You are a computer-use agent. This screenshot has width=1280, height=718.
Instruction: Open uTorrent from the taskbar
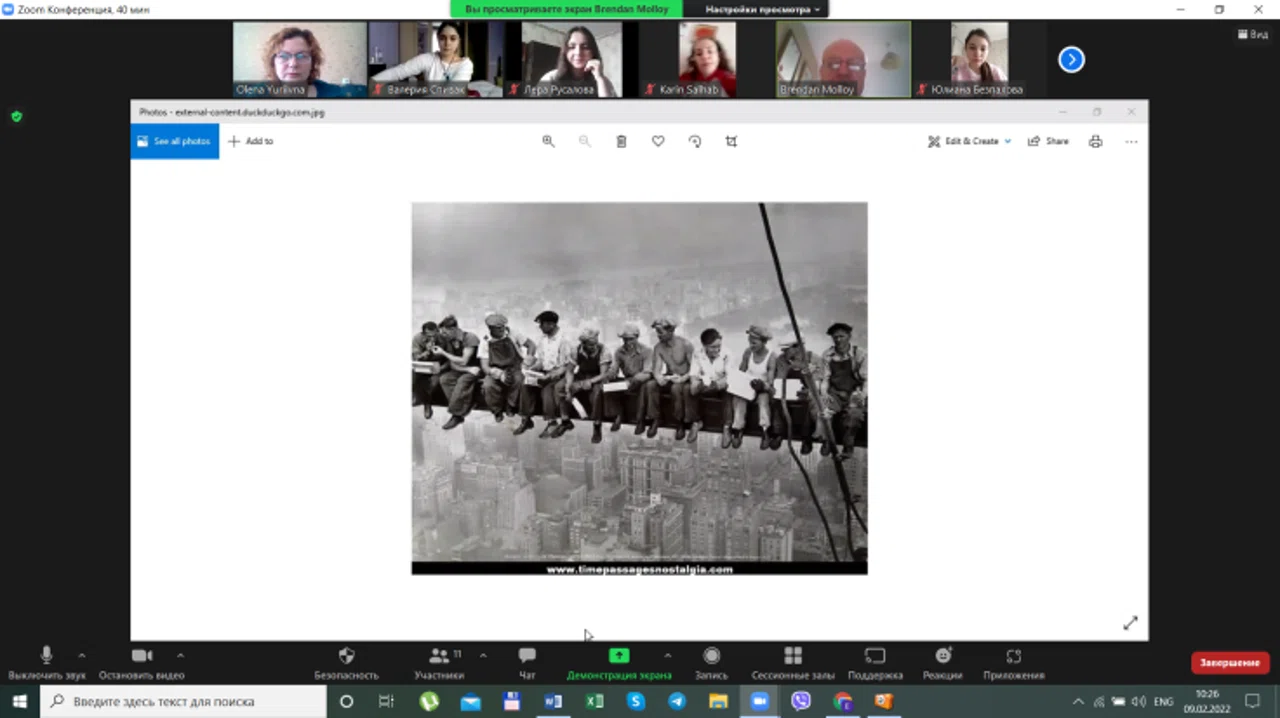click(429, 701)
